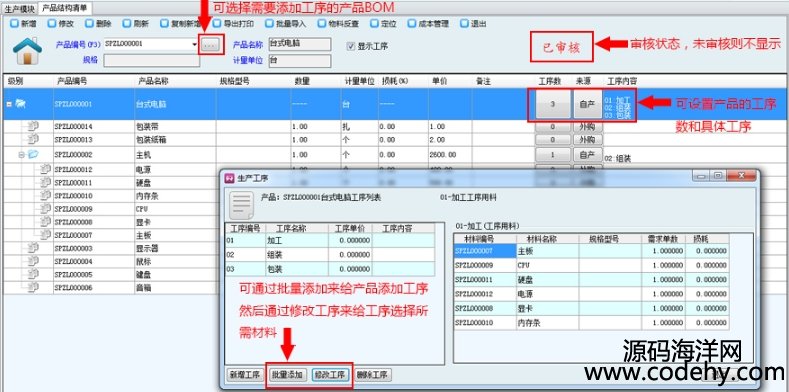Select the 组装 row in the 工序 list
The image size is (789, 392).
330,255
